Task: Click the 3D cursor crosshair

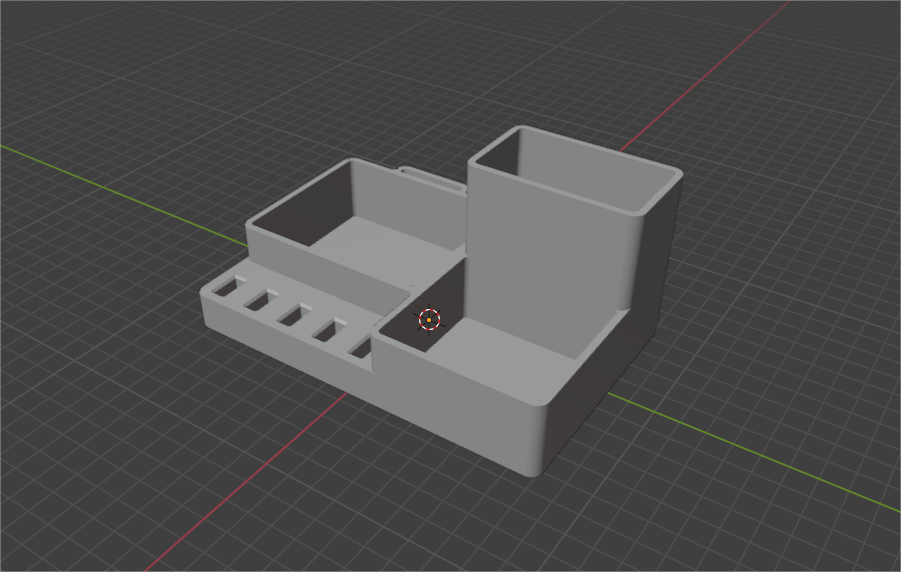Action: coord(429,319)
